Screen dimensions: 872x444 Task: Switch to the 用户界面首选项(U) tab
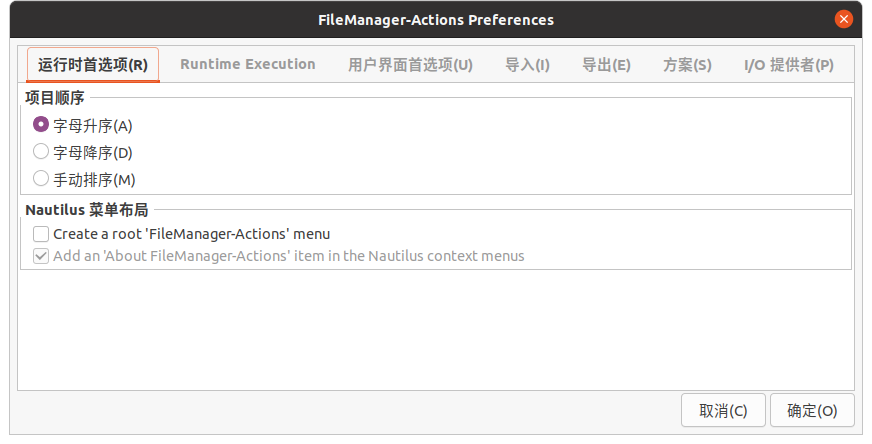pos(410,65)
